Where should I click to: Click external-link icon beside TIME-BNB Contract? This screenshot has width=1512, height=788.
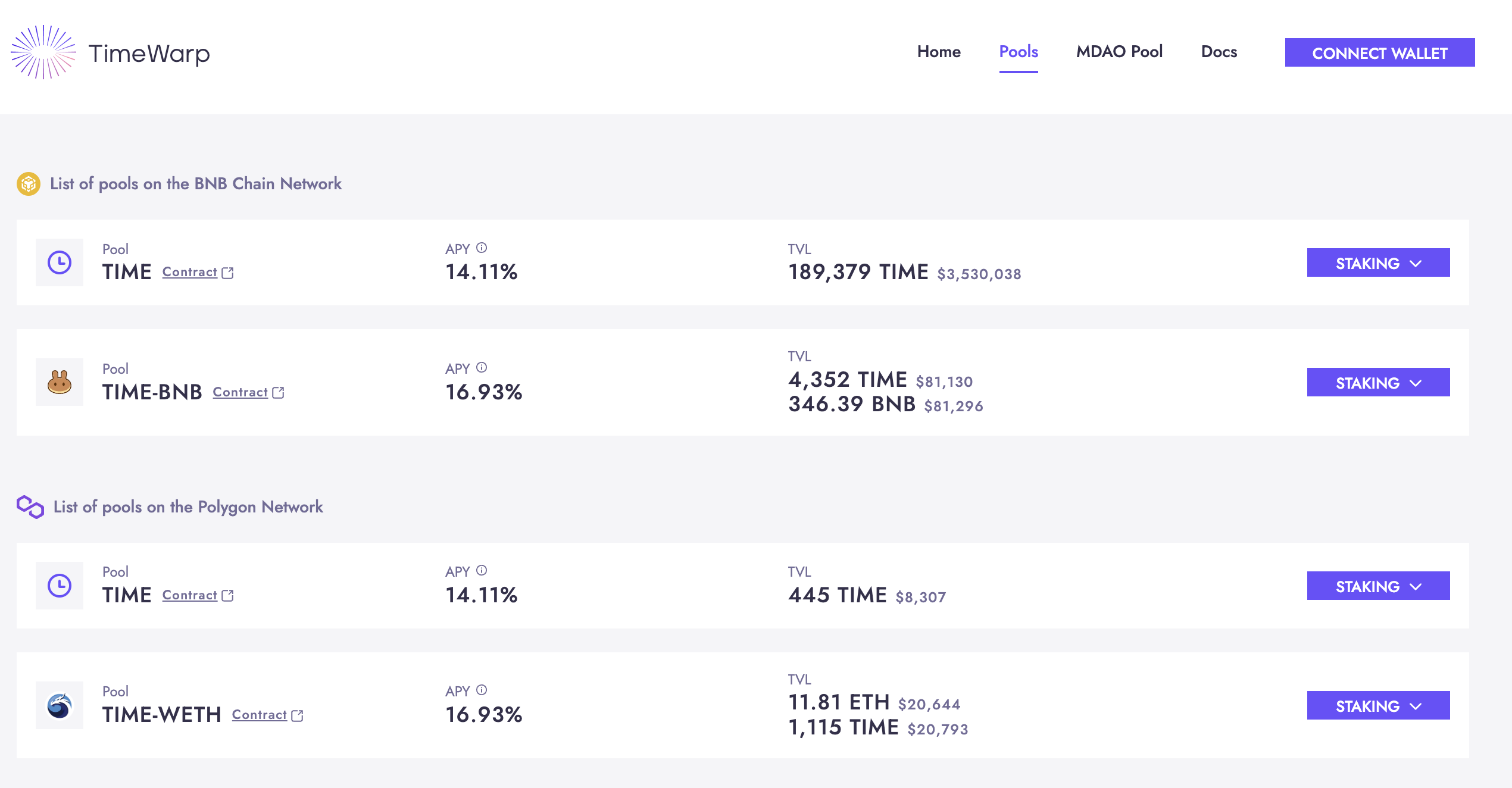(x=278, y=393)
